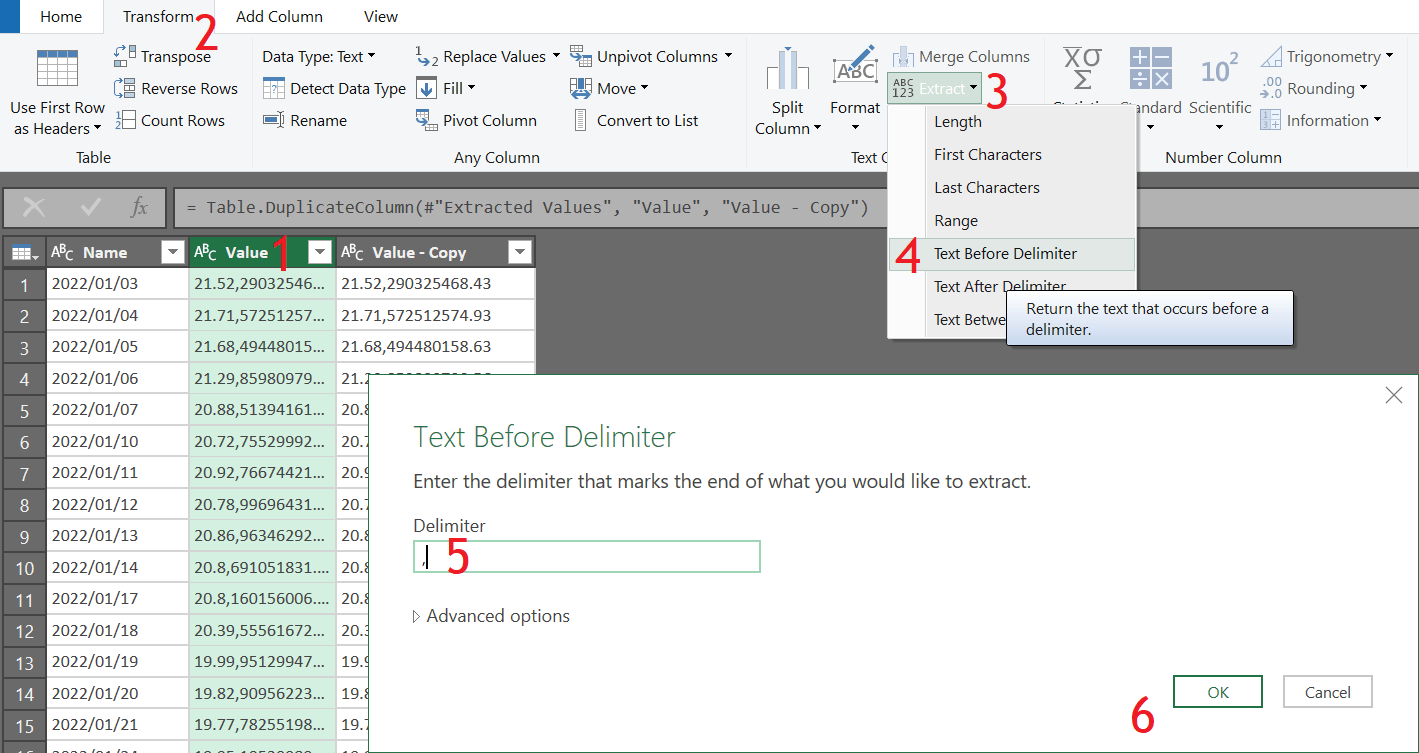
Task: Click the formula bar cancel X icon
Action: (34, 207)
